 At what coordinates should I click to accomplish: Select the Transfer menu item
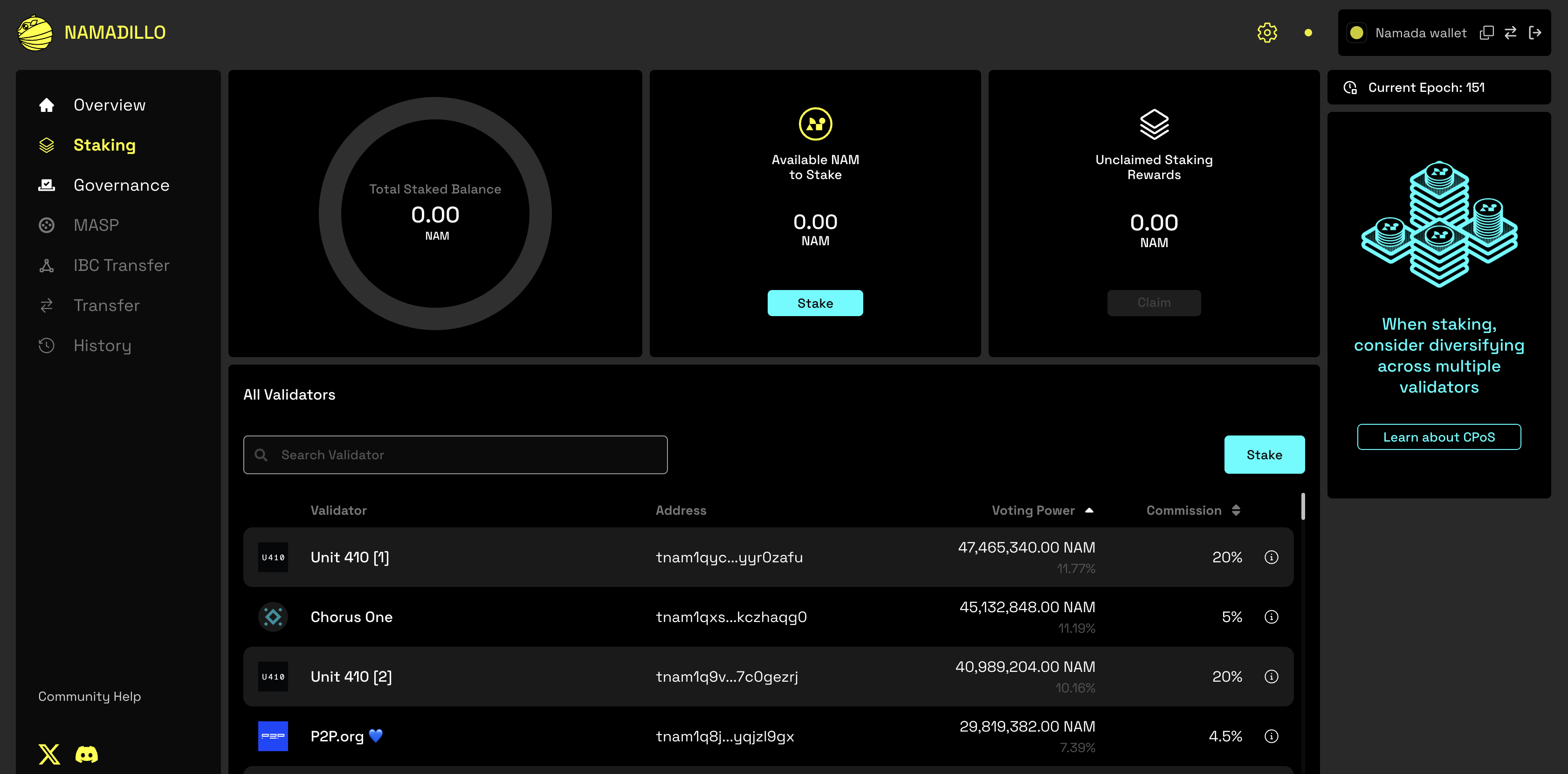107,306
